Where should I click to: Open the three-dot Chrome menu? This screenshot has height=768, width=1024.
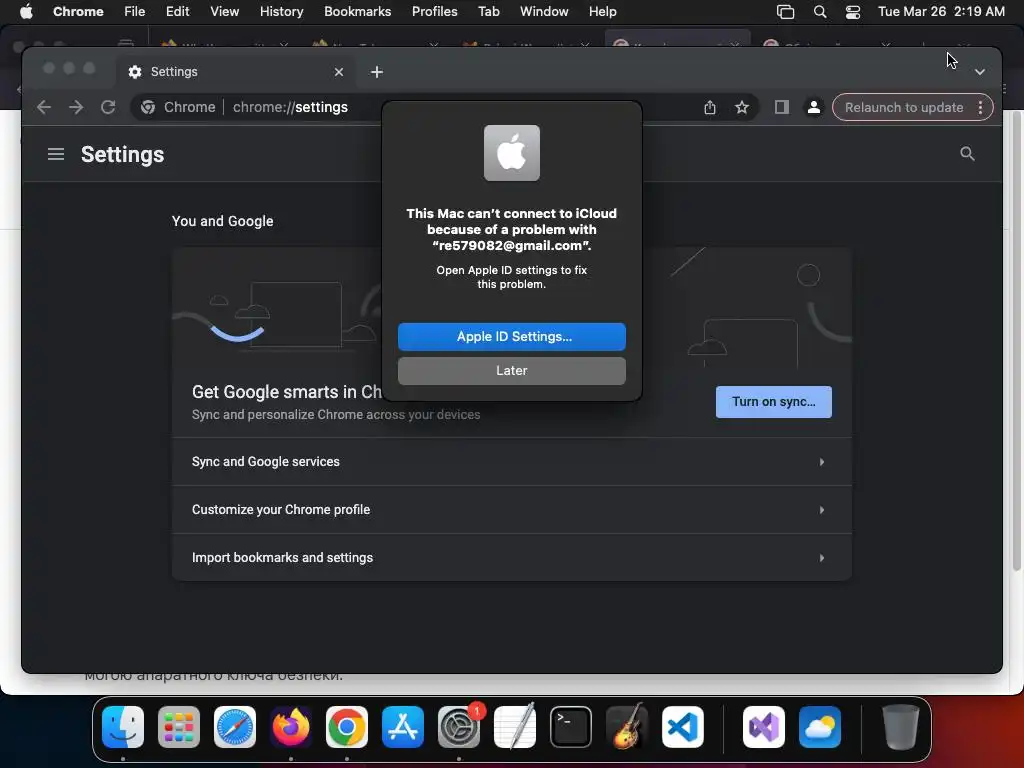pyautogui.click(x=980, y=107)
